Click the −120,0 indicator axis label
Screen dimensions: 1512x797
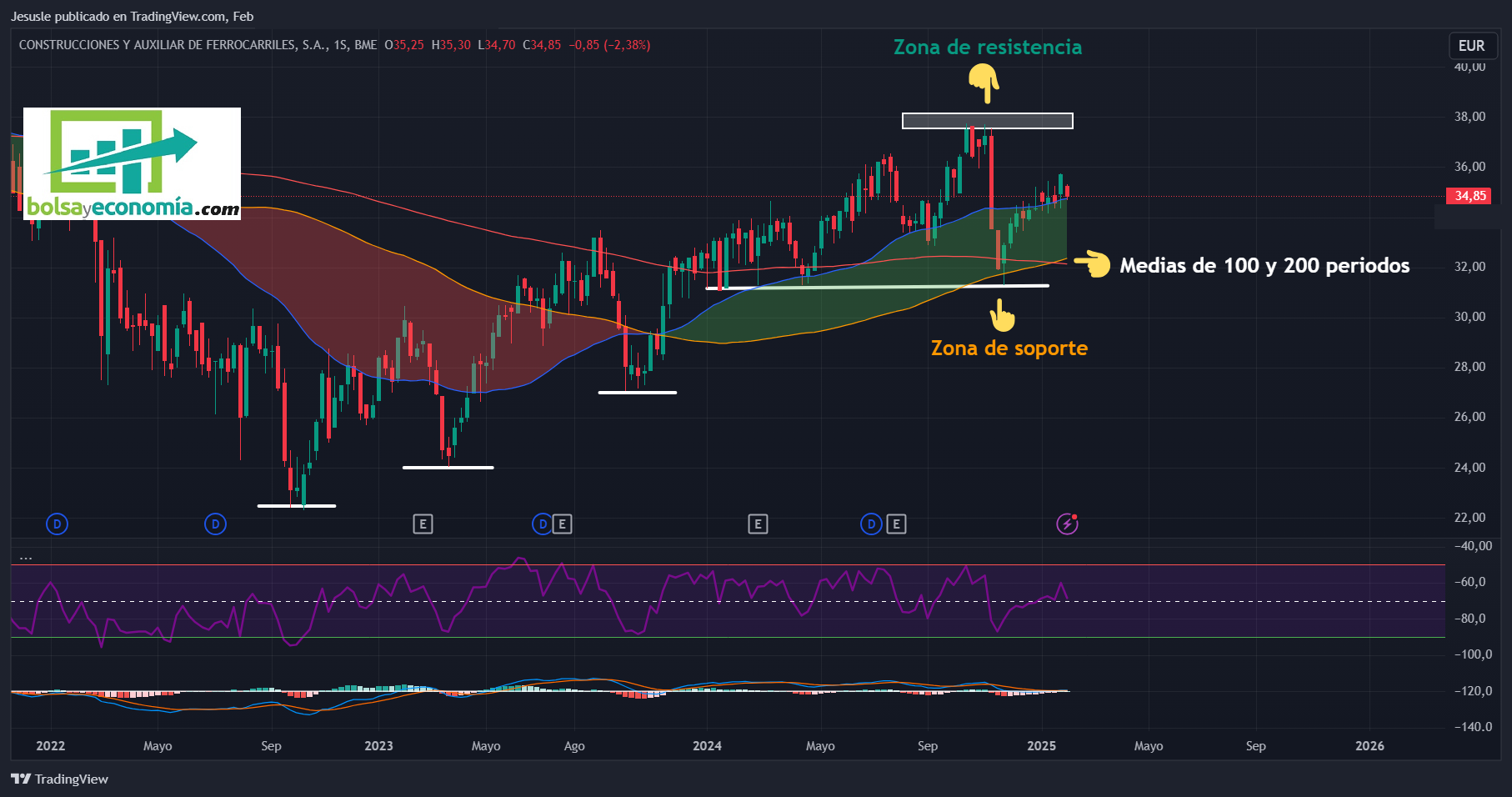1473,691
